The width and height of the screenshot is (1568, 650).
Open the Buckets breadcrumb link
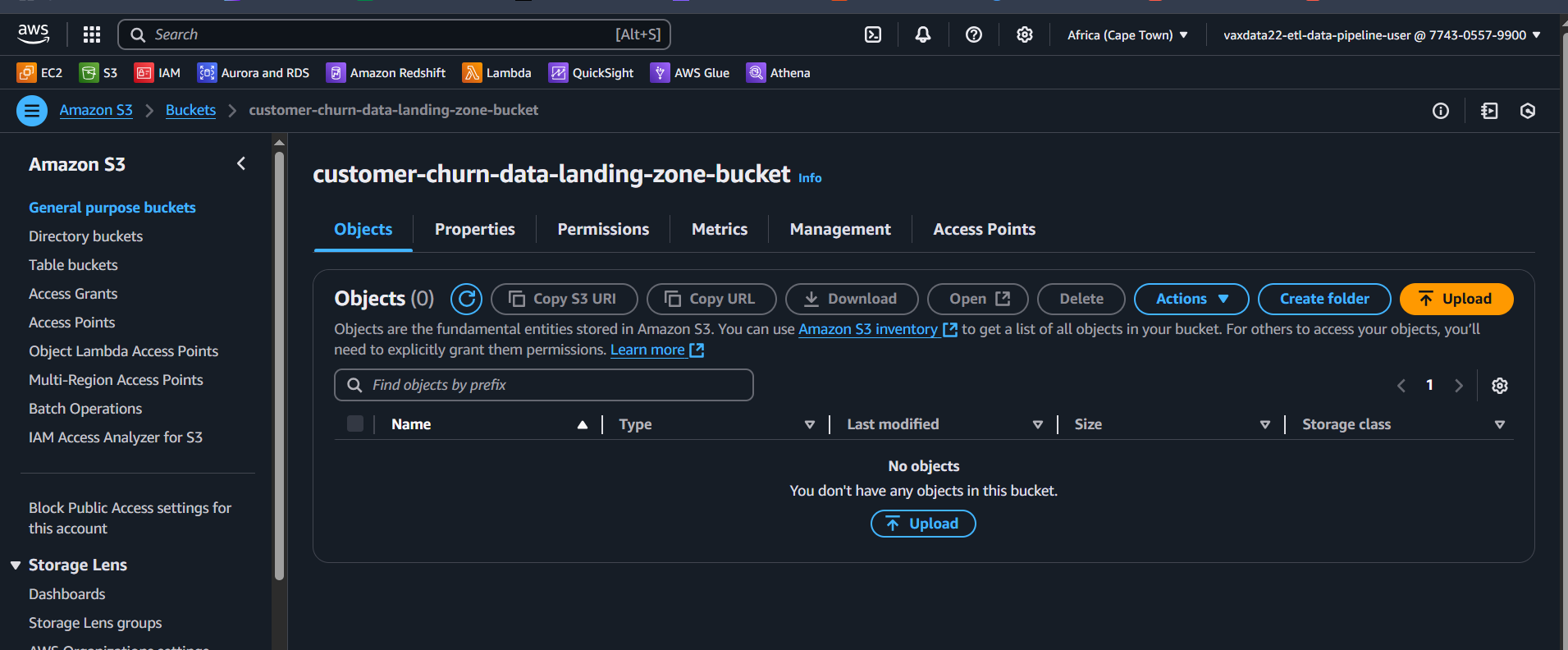(190, 111)
